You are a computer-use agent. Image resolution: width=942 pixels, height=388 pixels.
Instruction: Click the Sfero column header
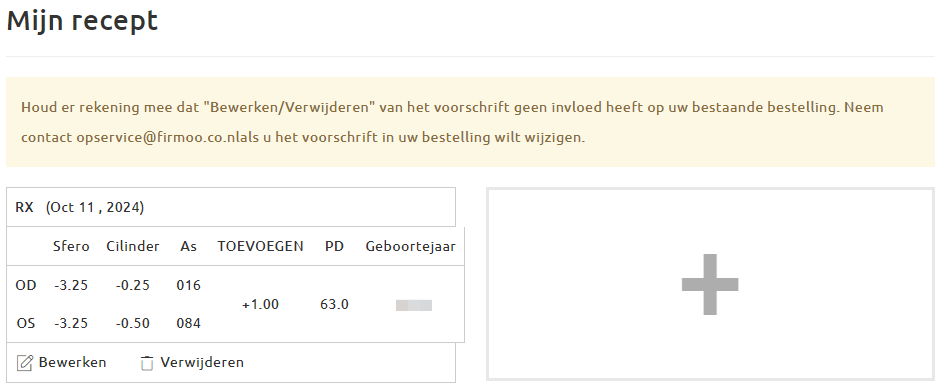tap(71, 246)
